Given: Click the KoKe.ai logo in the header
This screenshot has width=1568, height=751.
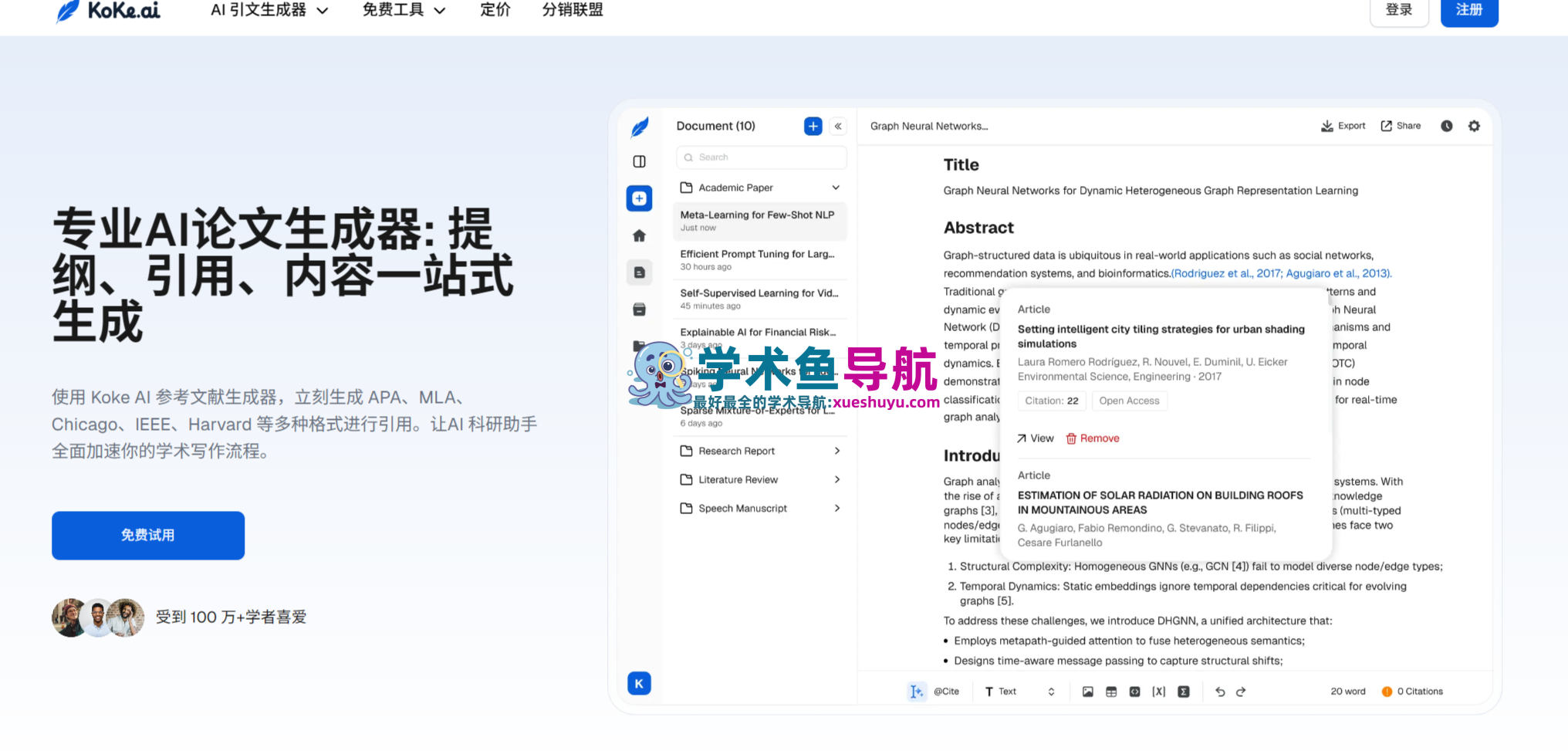Looking at the screenshot, I should (x=108, y=11).
